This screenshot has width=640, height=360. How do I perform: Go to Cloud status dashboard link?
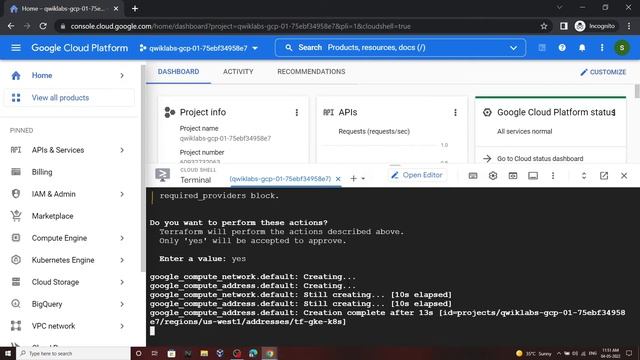(540, 158)
